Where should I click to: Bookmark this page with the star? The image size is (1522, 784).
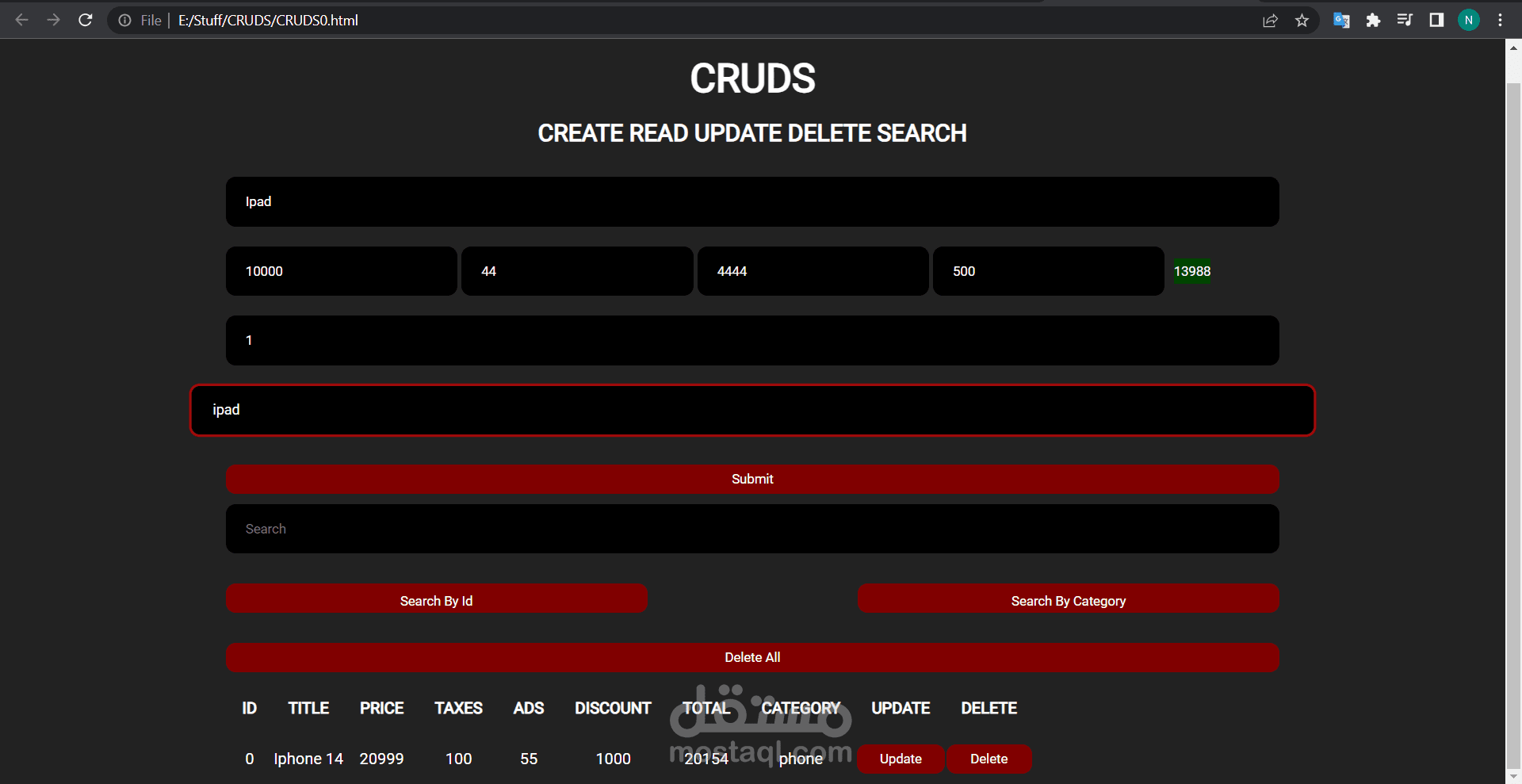coord(1302,20)
